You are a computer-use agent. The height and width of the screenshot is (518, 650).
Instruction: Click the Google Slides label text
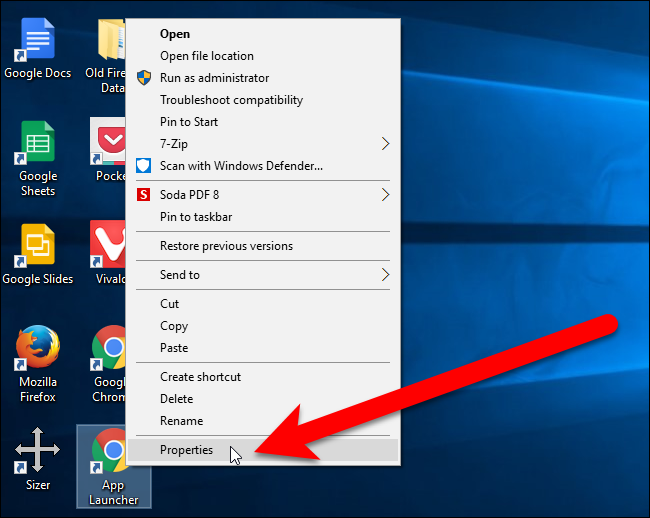[38, 279]
